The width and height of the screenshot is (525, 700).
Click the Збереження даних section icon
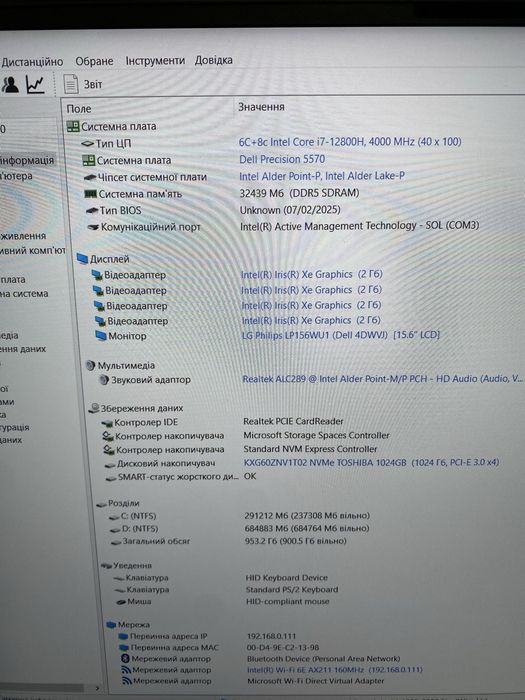94,408
